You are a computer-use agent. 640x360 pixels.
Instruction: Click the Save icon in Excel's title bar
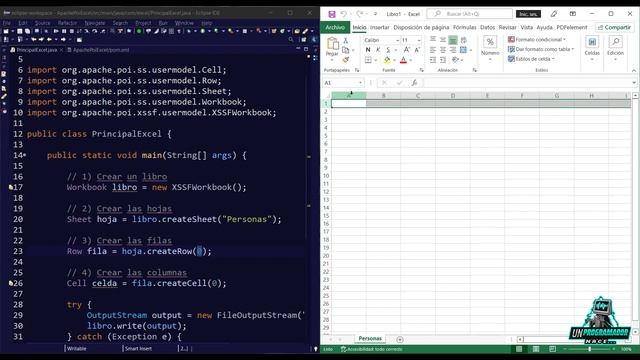point(332,14)
